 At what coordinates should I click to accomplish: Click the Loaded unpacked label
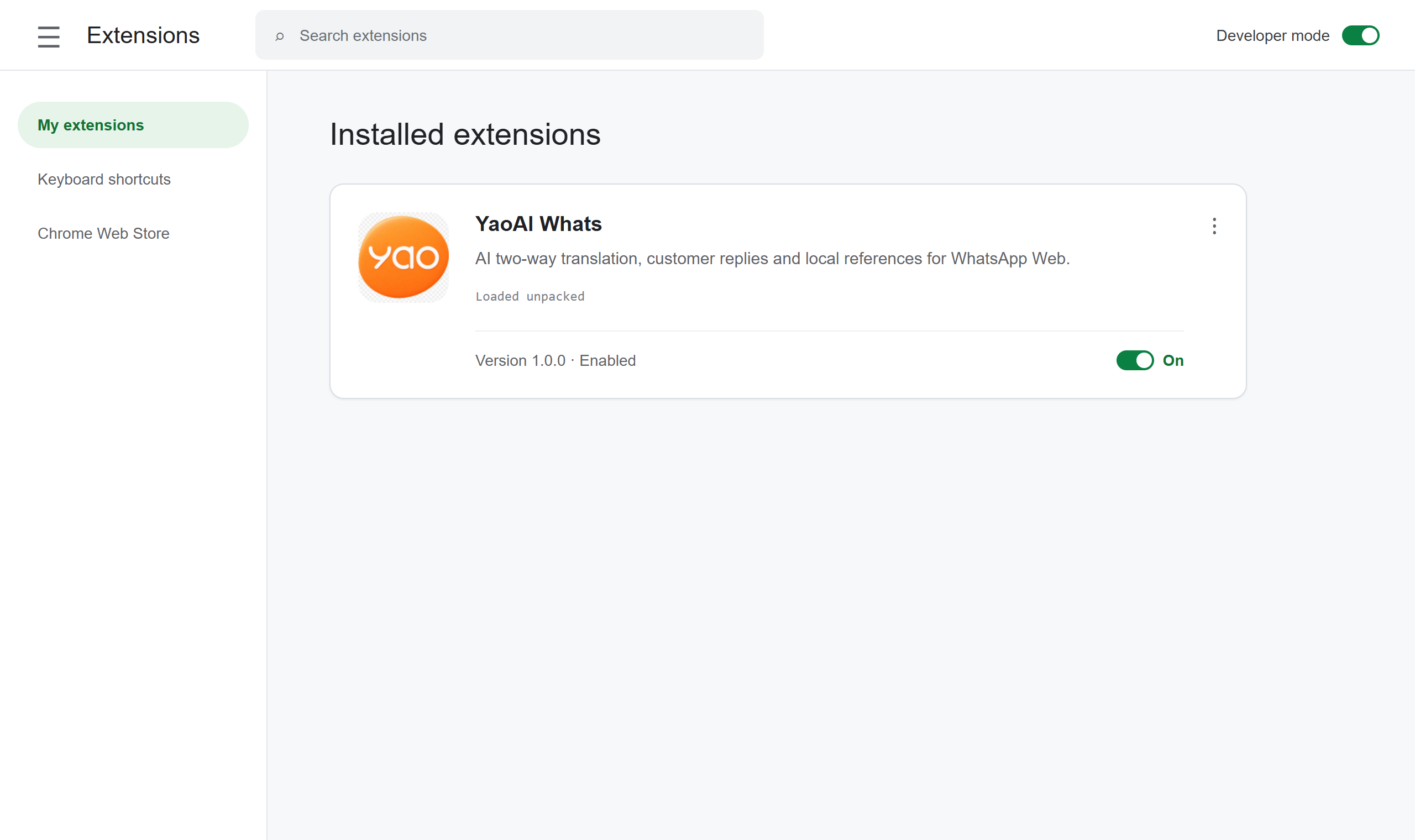click(530, 296)
